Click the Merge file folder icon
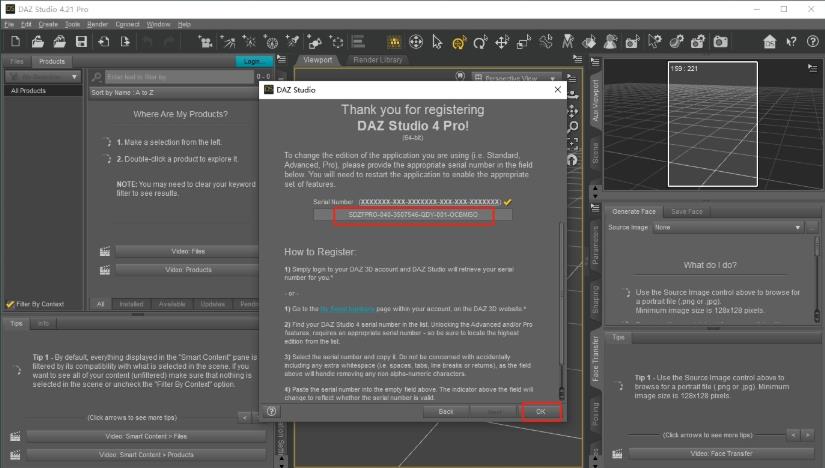The width and height of the screenshot is (825, 468). (59, 42)
